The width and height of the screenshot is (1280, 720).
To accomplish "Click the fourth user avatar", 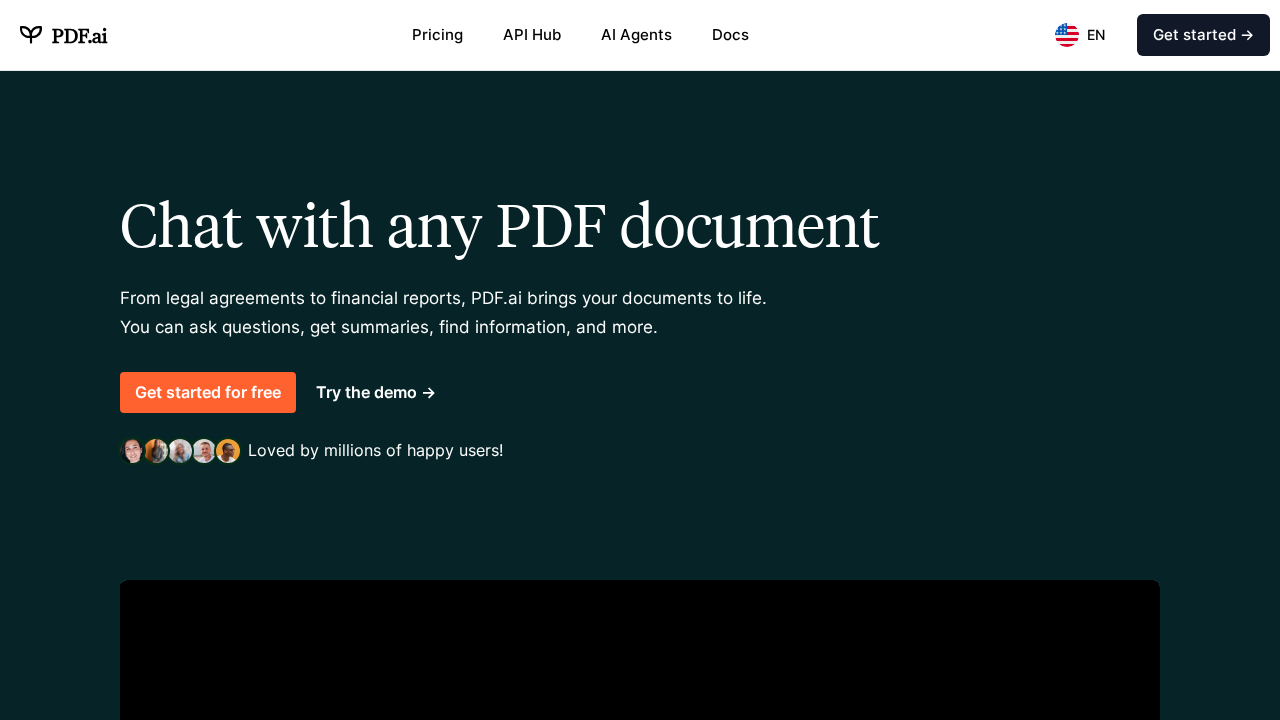I will coord(204,450).
